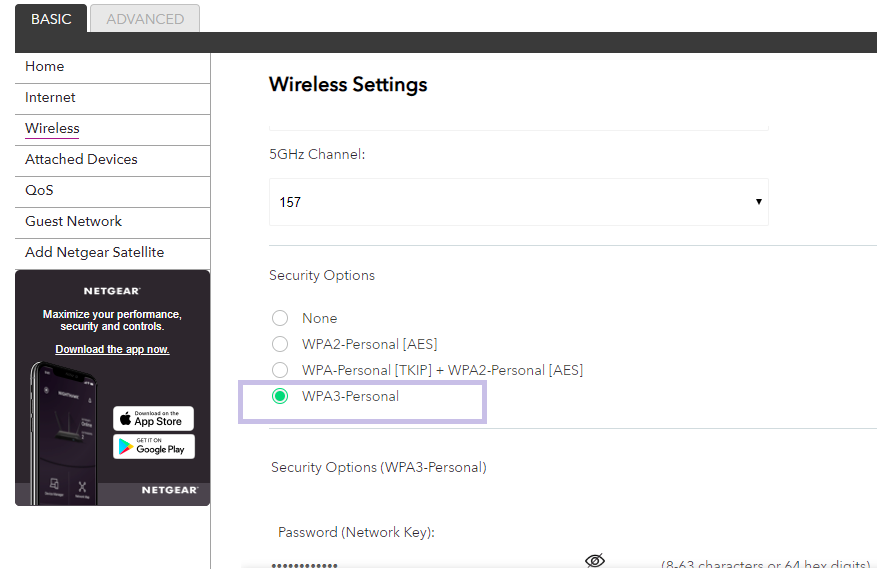This screenshot has height=569, width=877.
Task: View Attached Devices
Action: [x=81, y=160]
